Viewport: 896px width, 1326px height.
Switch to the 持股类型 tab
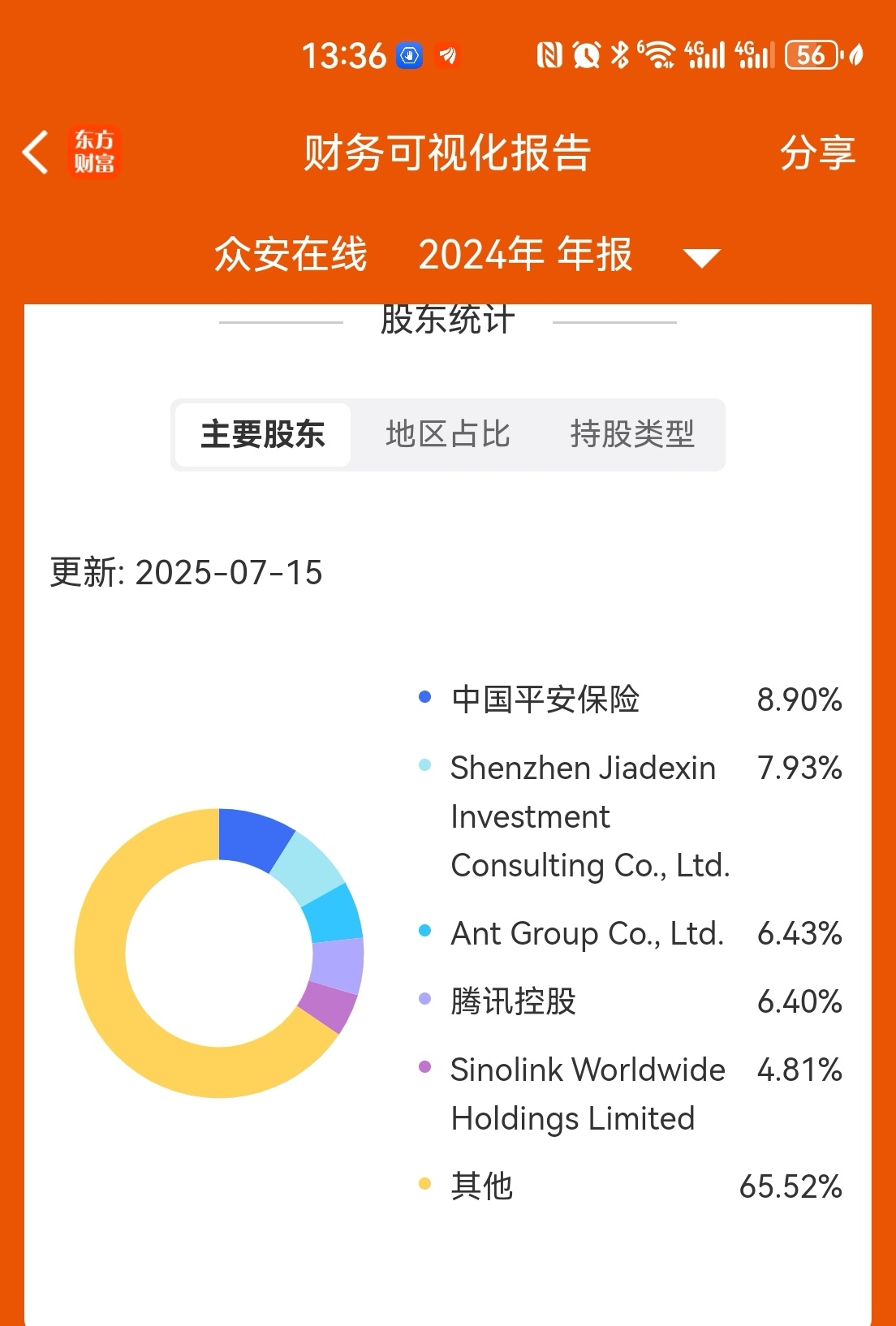[x=632, y=434]
